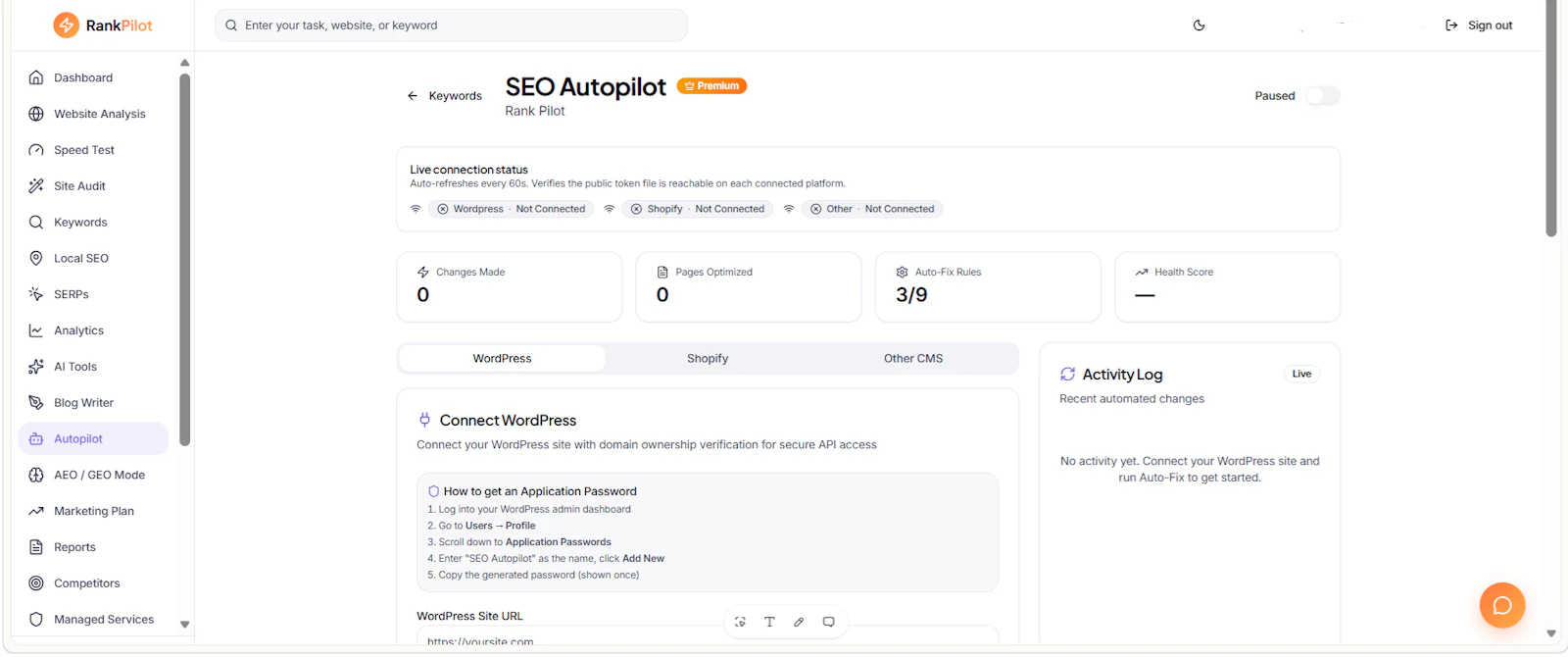The height and width of the screenshot is (657, 1568).
Task: Click the AEO / GEO Mode brain icon
Action: (36, 475)
